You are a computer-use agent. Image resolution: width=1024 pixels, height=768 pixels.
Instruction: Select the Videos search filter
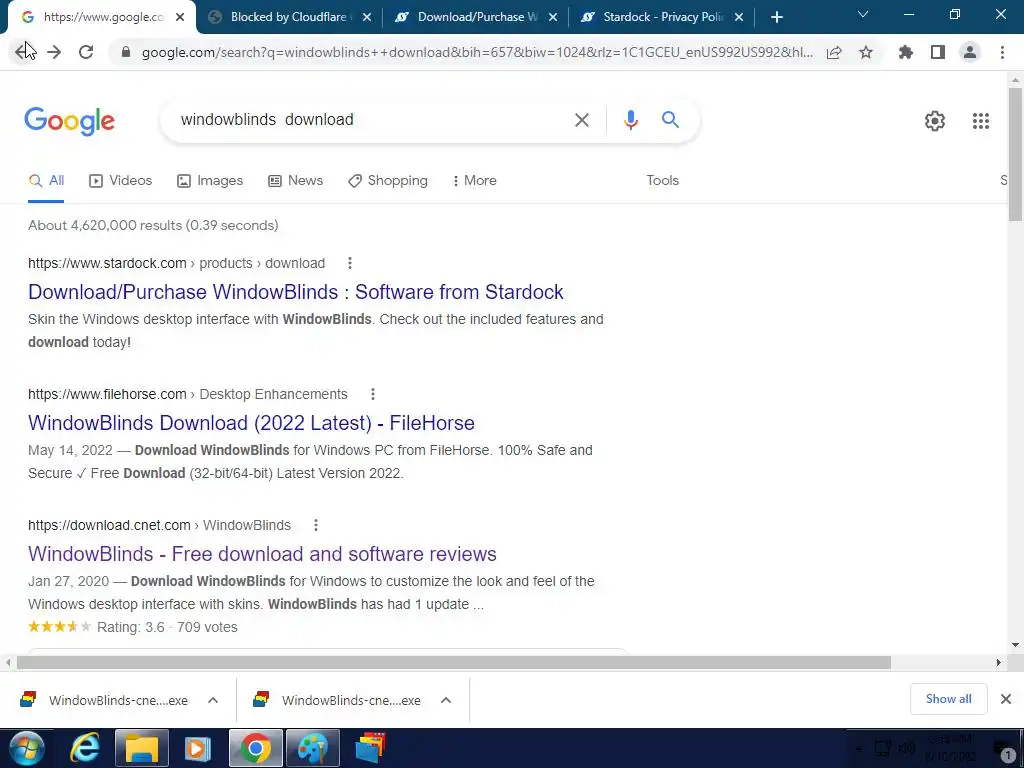pos(121,181)
